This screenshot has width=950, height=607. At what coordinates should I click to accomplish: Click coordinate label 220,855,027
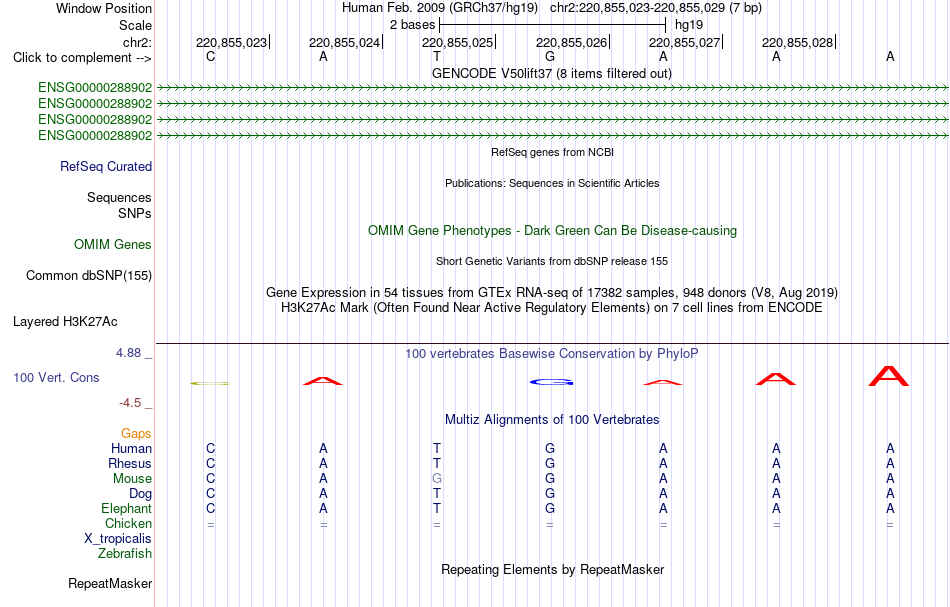click(x=685, y=42)
